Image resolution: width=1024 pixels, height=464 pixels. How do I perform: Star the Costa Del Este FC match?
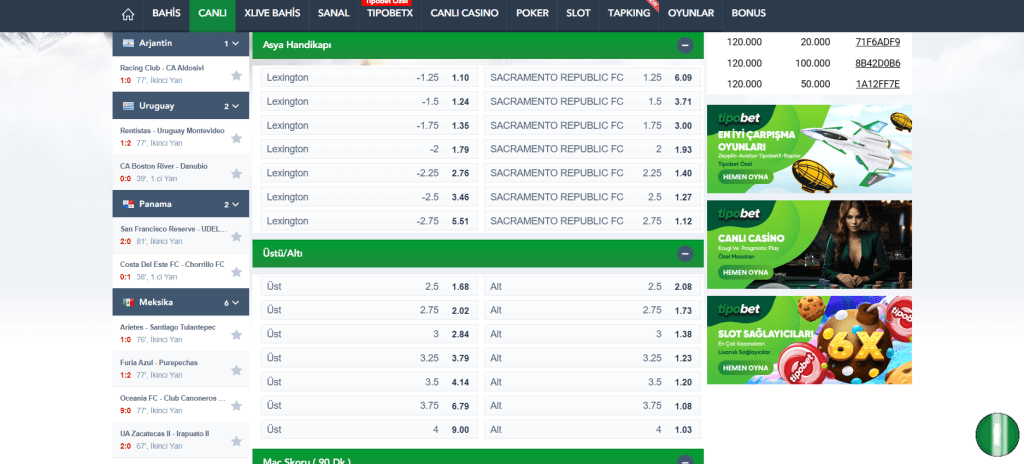[236, 270]
